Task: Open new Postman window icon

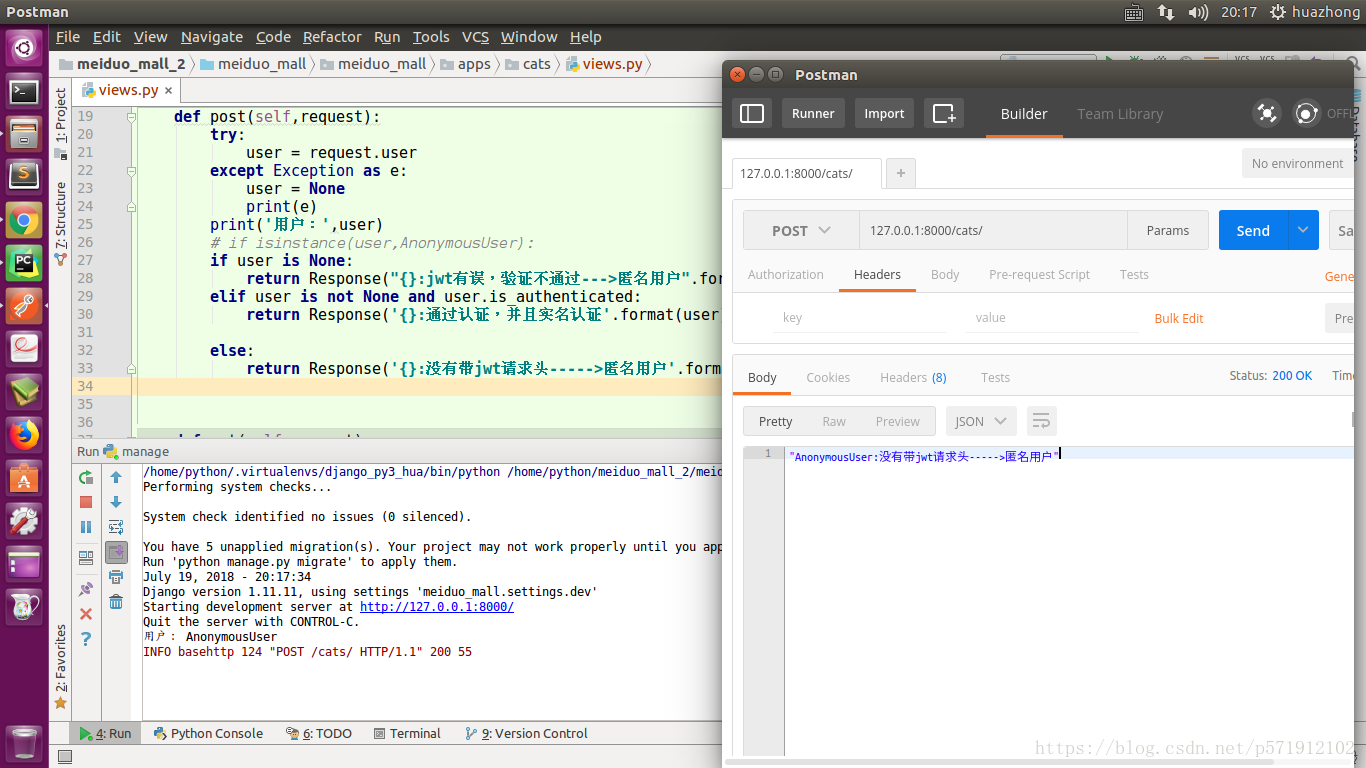Action: 944,113
